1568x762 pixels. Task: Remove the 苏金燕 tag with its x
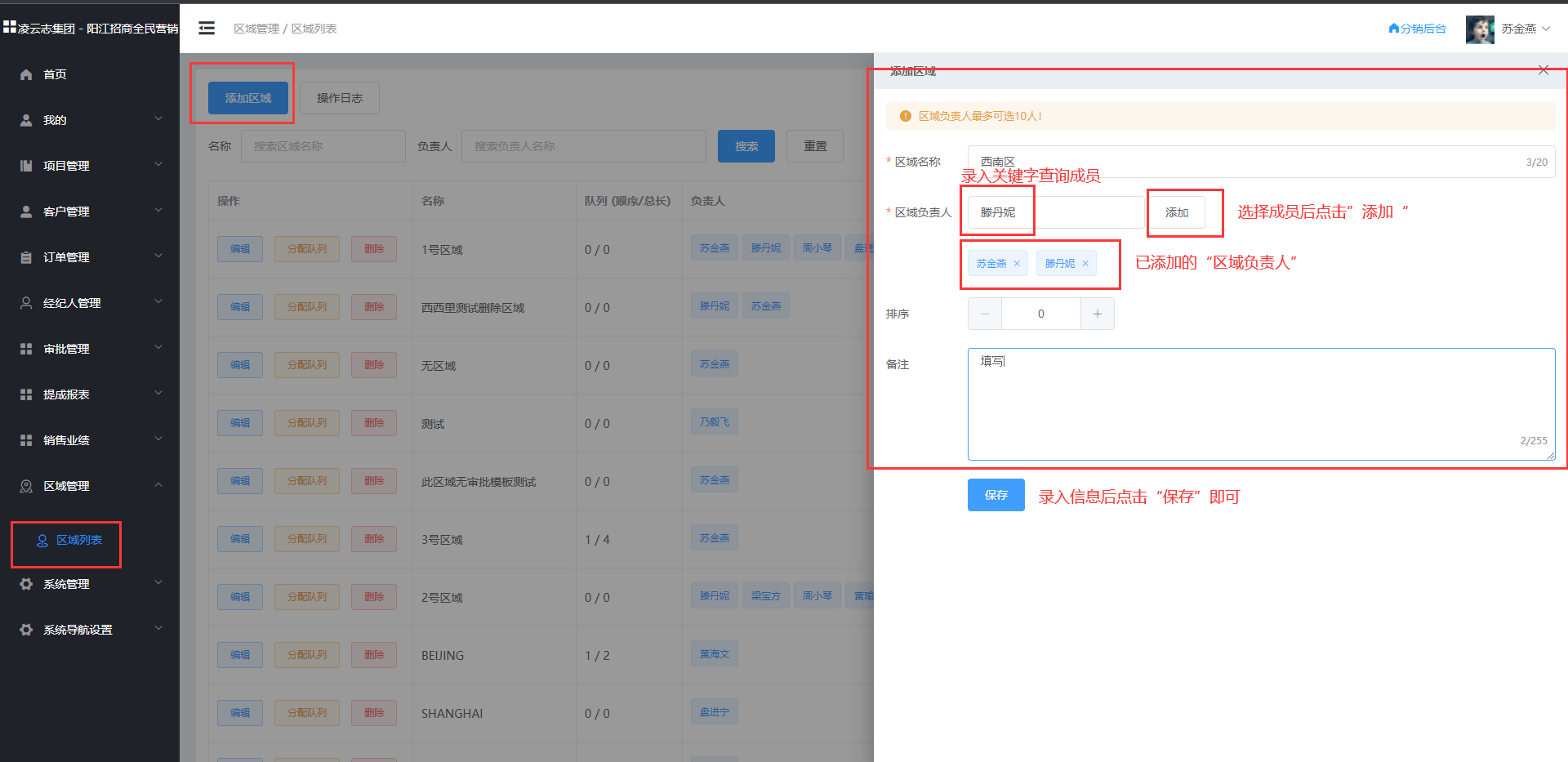pos(1017,263)
